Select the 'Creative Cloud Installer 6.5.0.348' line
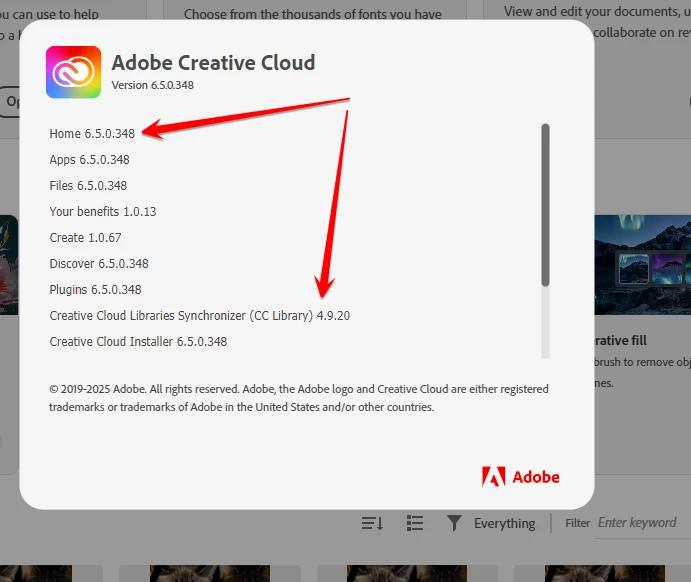 click(x=138, y=341)
